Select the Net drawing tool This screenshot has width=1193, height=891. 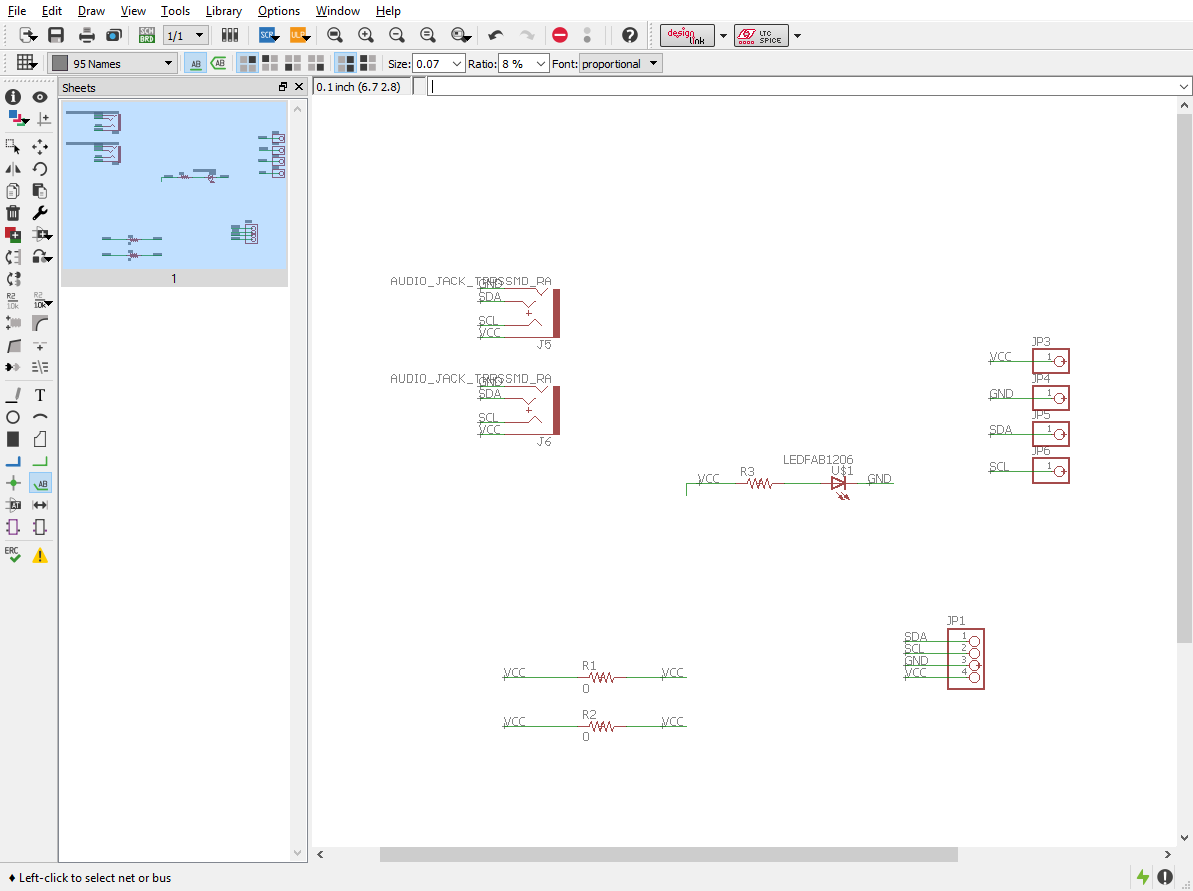[x=40, y=461]
